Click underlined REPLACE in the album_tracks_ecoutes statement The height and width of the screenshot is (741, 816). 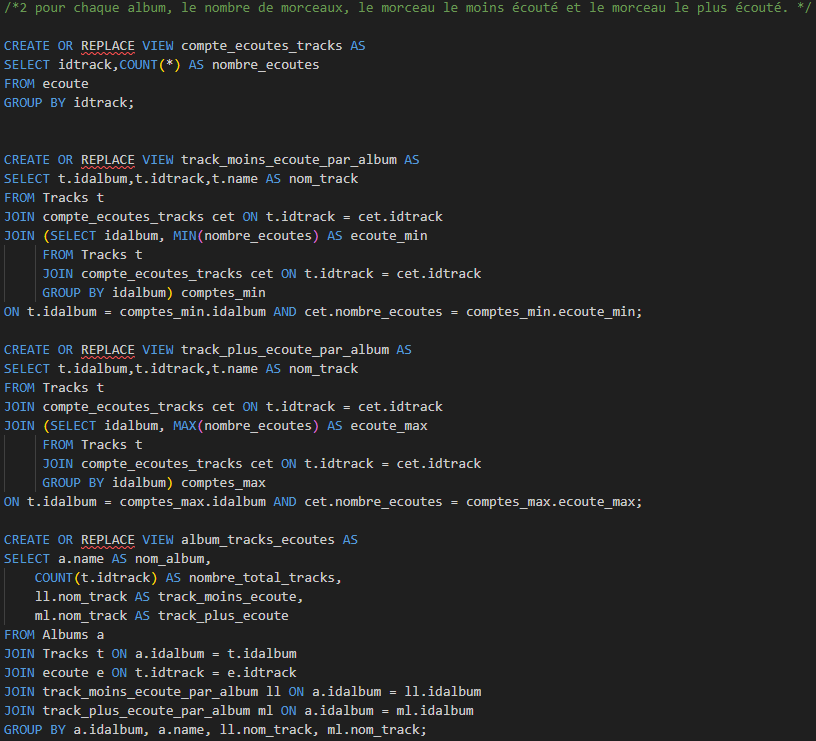(x=107, y=540)
